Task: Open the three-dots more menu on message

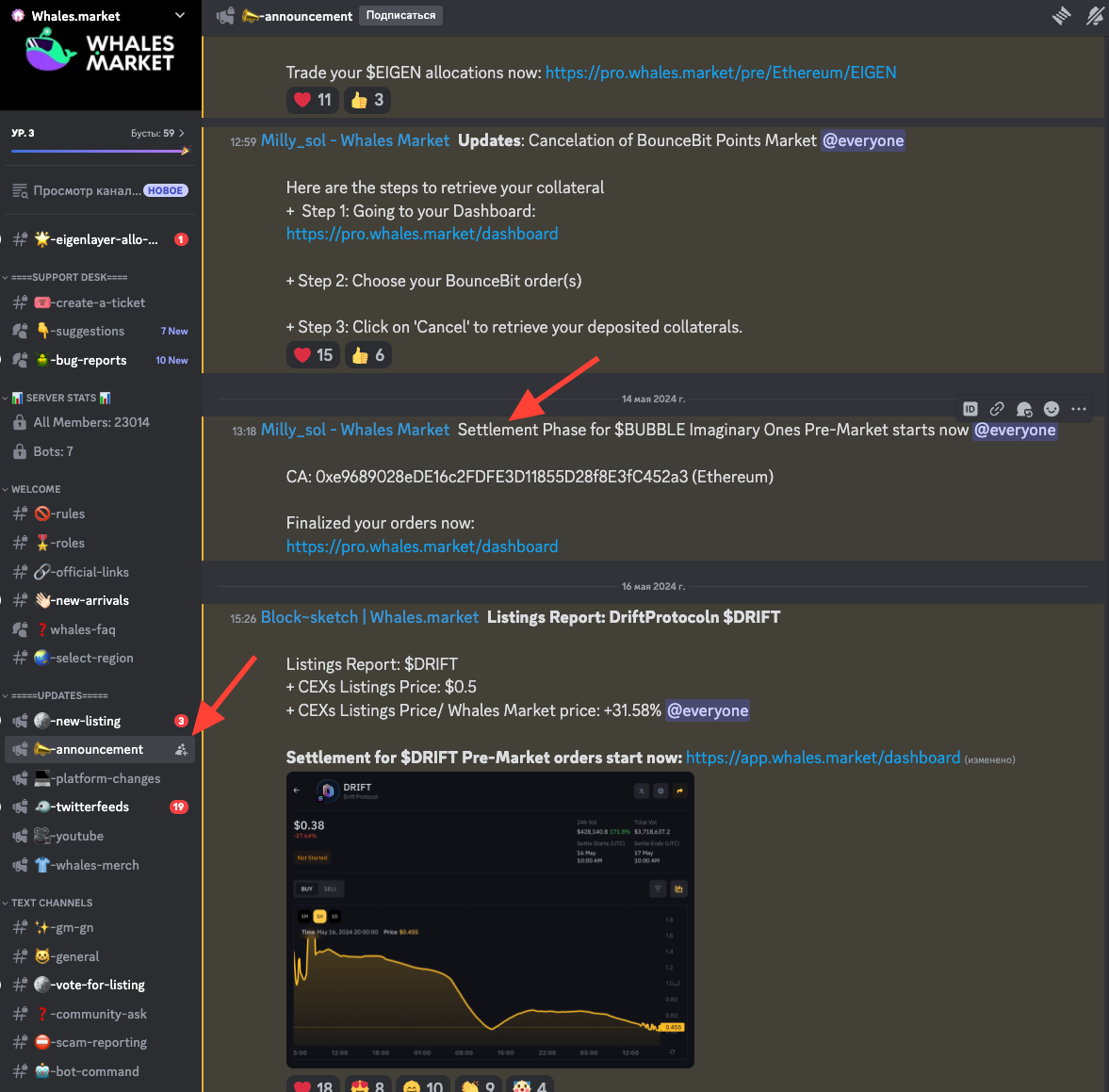Action: pyautogui.click(x=1079, y=409)
